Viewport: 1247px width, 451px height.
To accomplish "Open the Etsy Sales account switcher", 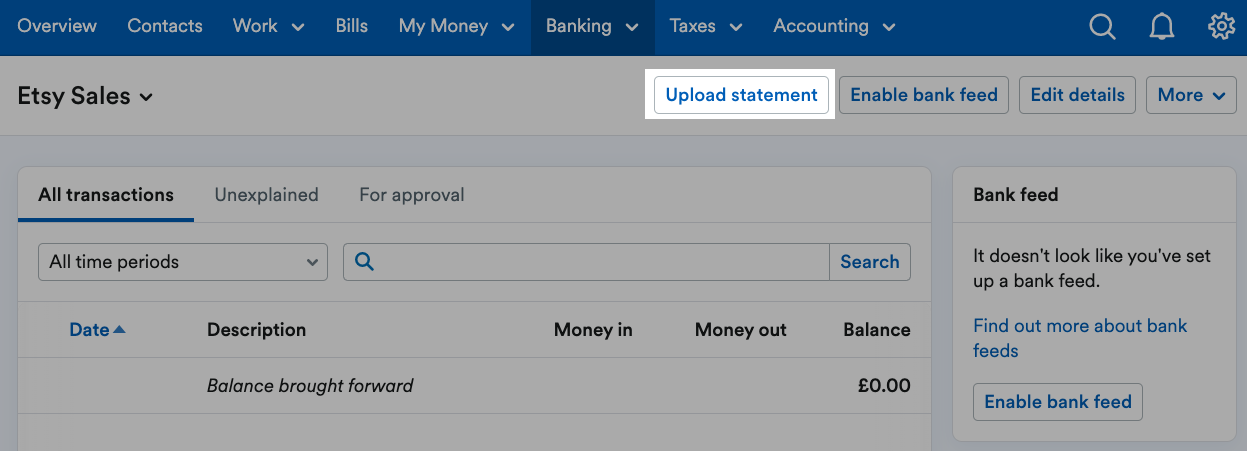I will pyautogui.click(x=85, y=96).
